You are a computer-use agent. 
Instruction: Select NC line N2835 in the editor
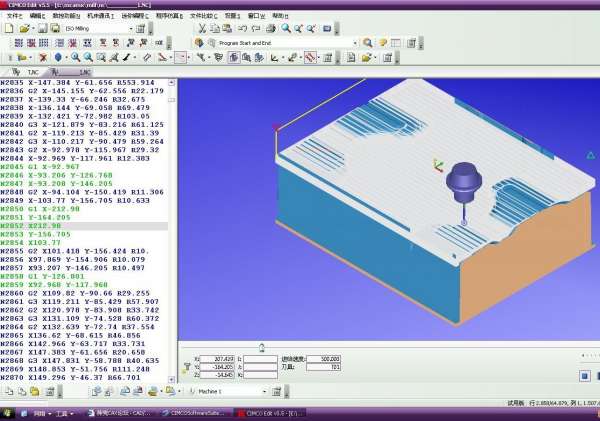pyautogui.click(x=77, y=83)
